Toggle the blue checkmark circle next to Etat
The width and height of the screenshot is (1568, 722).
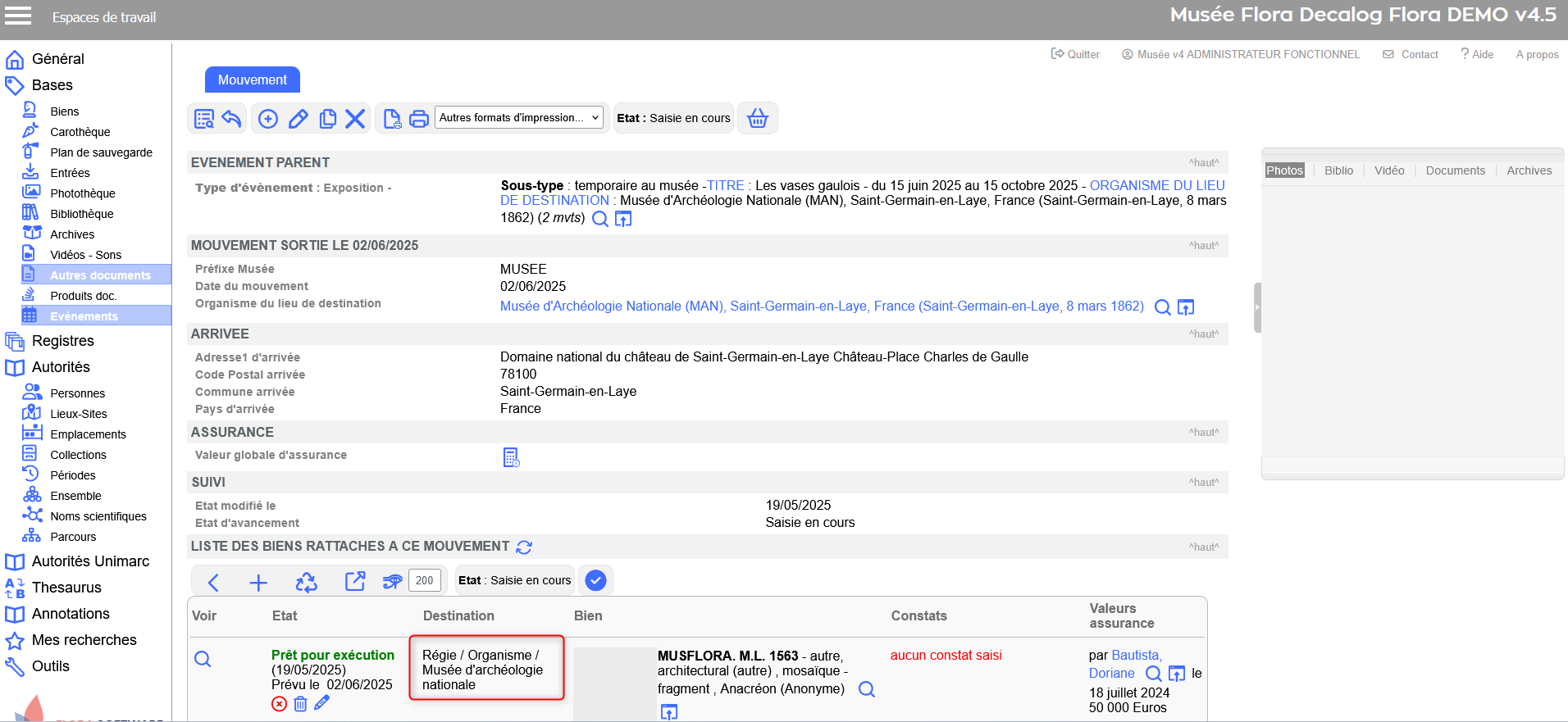(595, 580)
